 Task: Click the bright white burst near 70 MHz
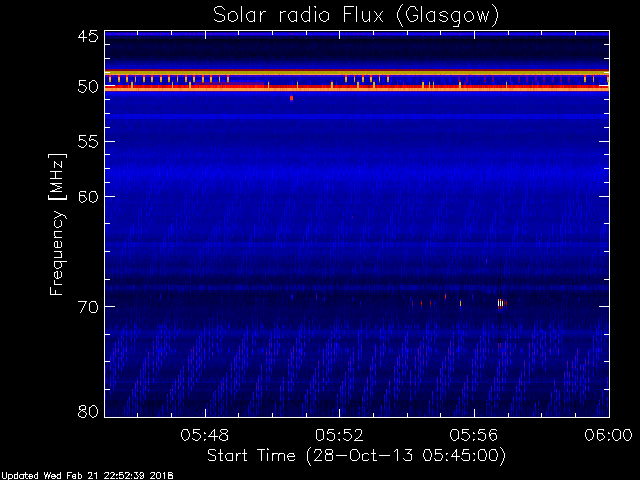pyautogui.click(x=500, y=303)
